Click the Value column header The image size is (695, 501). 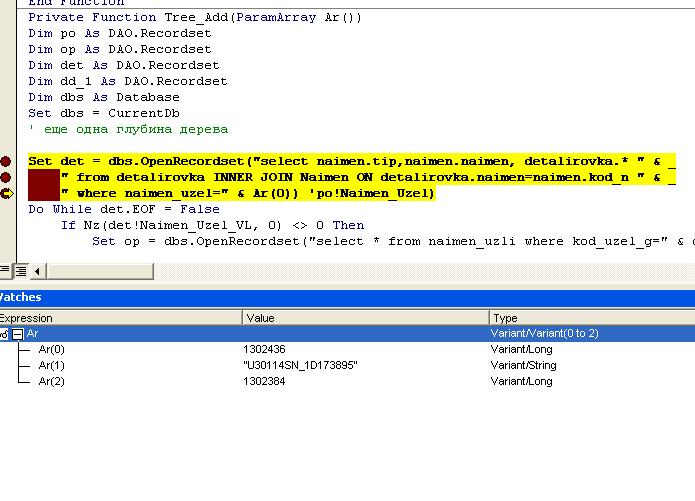pos(366,318)
